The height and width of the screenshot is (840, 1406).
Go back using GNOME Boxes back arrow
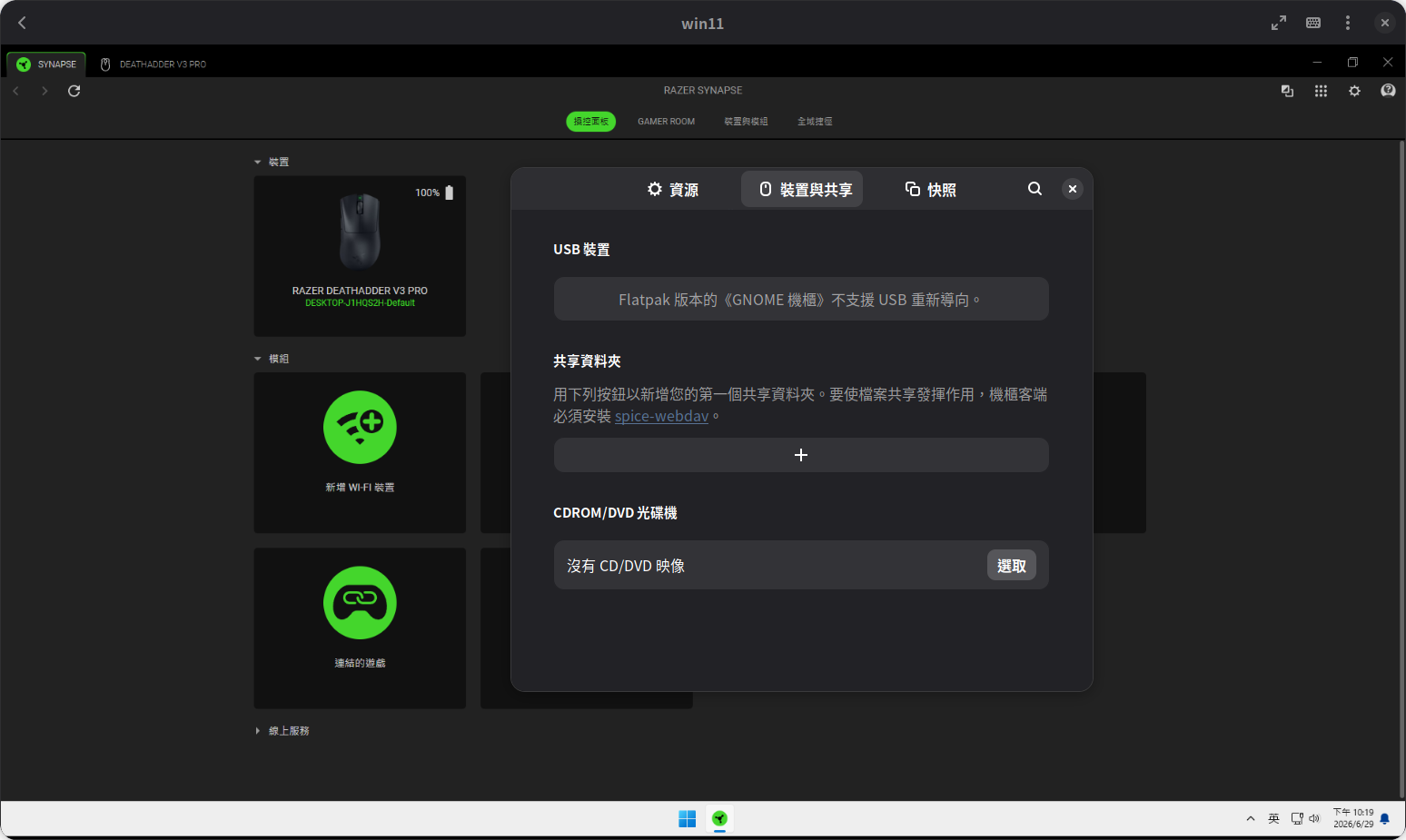coord(23,23)
